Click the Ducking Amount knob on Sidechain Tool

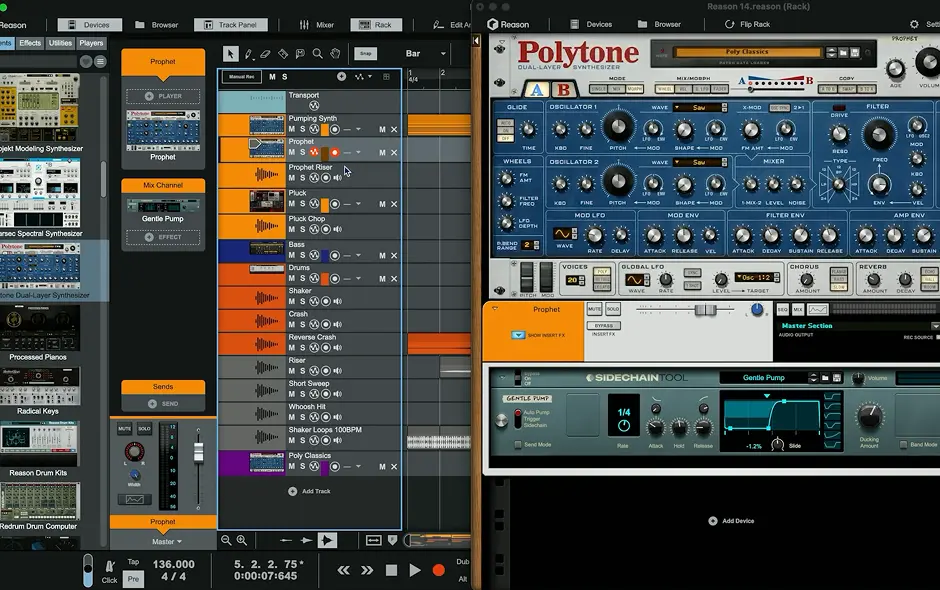point(869,416)
